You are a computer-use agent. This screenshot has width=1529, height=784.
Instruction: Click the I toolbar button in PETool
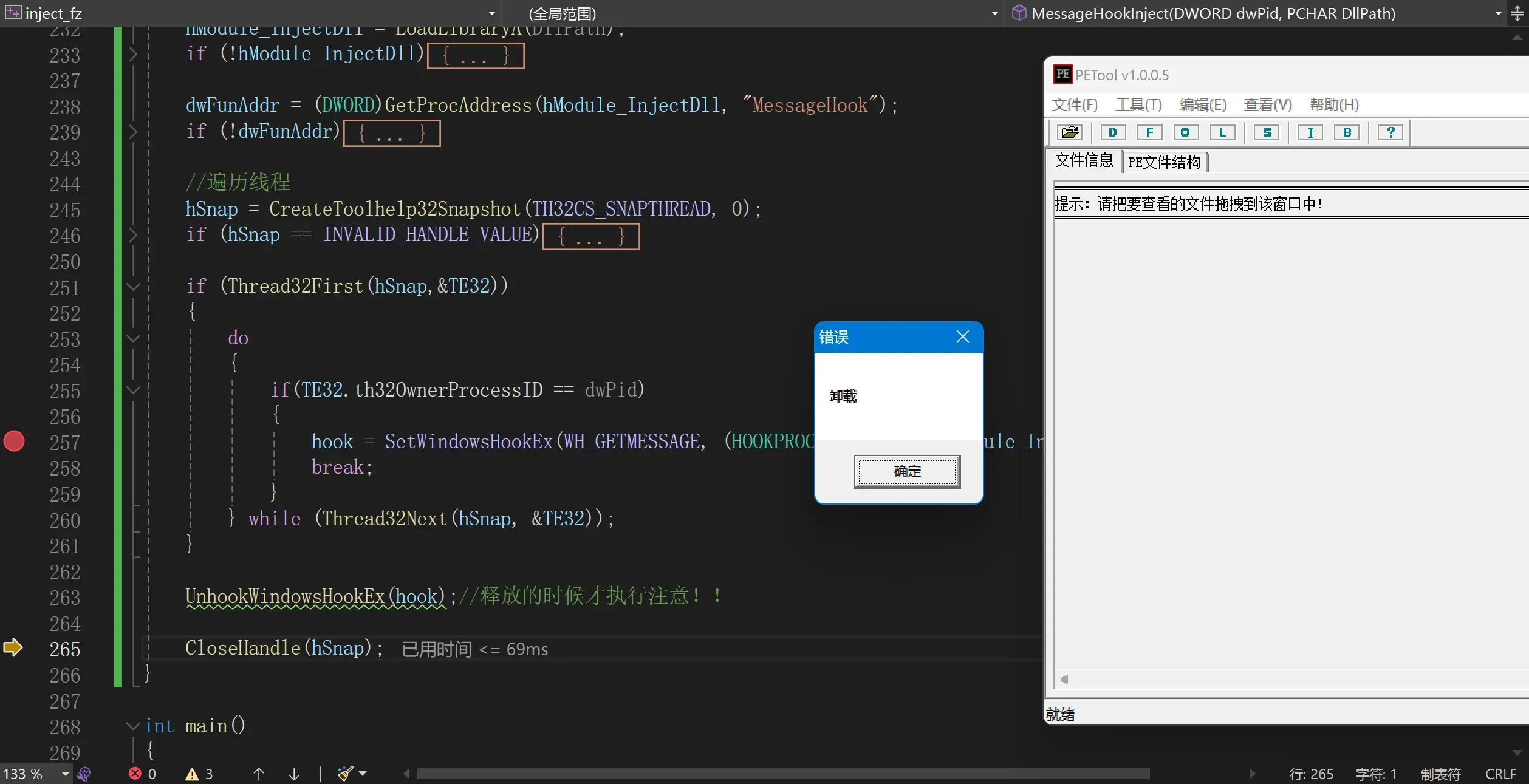pyautogui.click(x=1310, y=132)
